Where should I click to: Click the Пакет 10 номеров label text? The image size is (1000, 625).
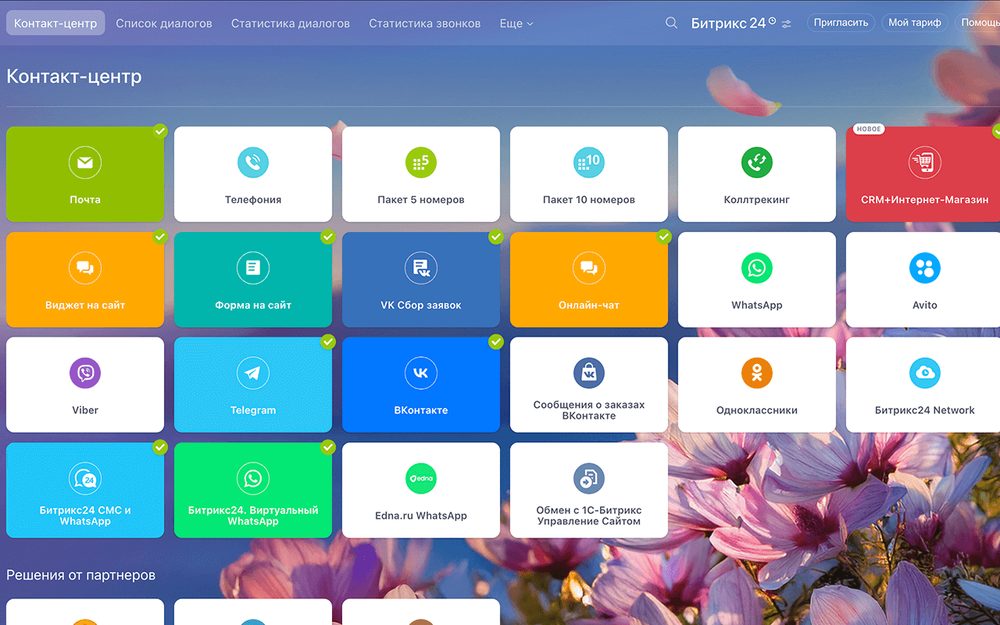click(x=589, y=200)
